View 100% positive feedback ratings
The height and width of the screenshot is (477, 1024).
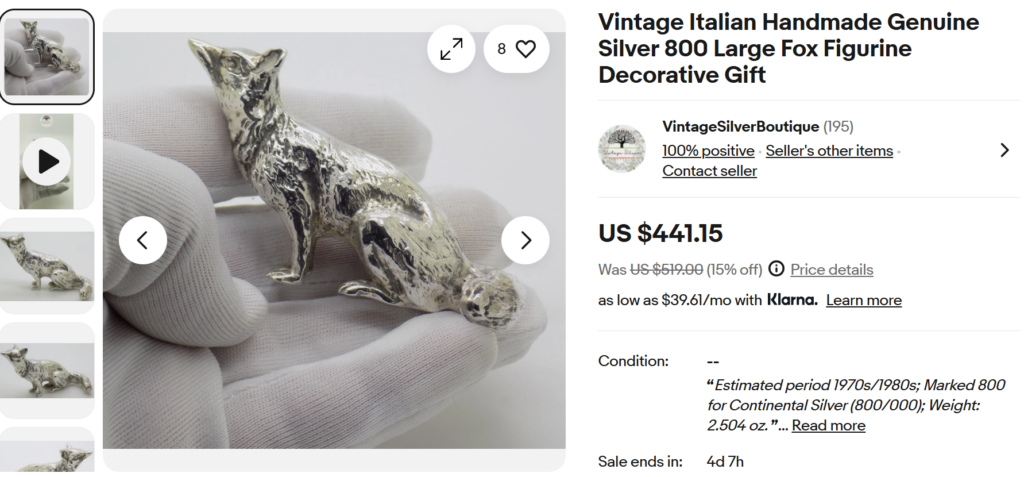coord(708,151)
